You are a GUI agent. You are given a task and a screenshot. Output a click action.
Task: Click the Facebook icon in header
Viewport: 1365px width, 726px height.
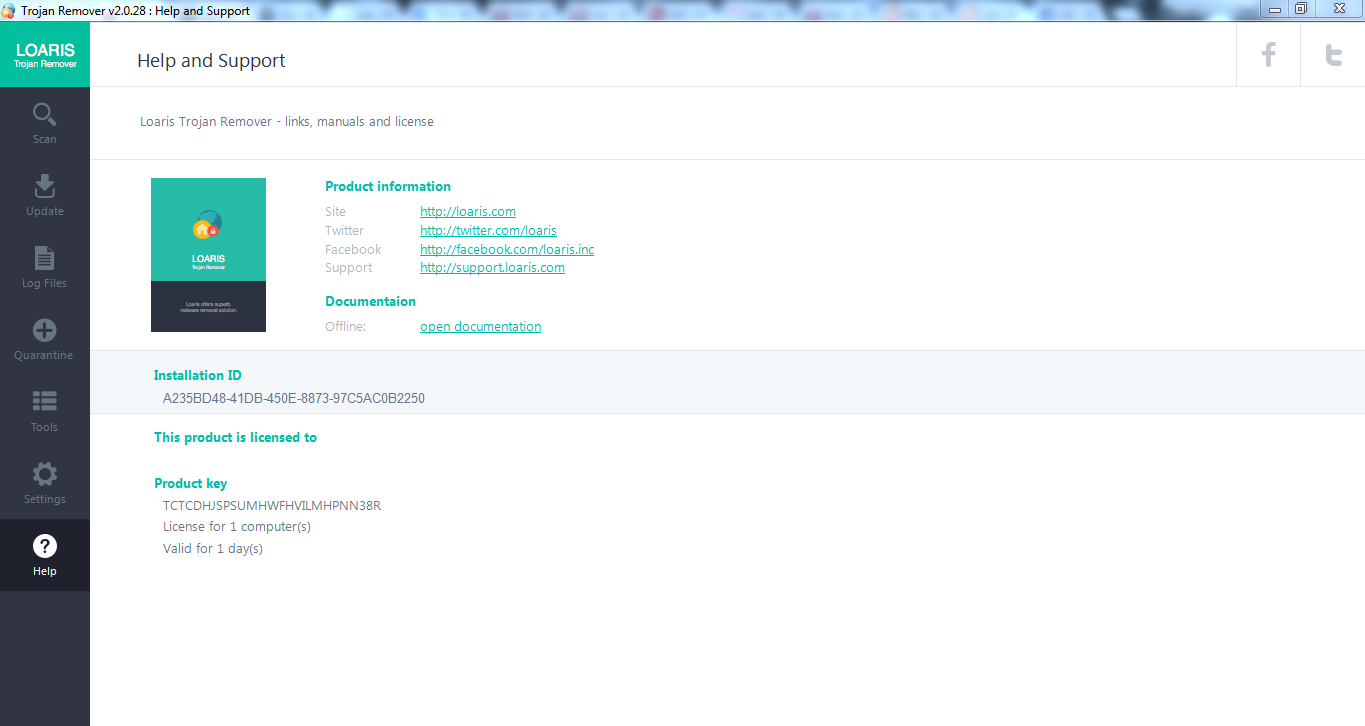point(1268,54)
